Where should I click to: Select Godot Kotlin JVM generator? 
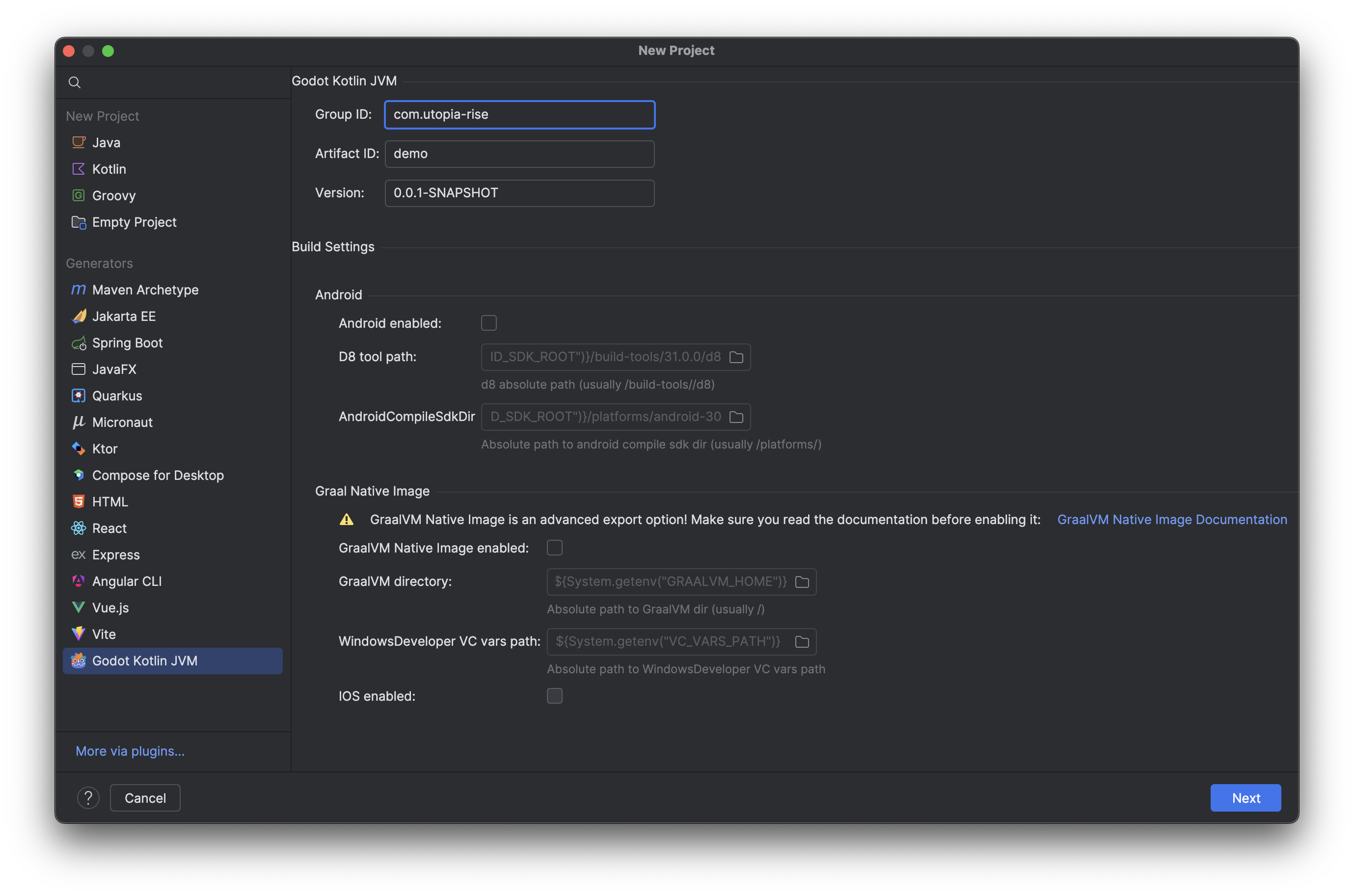click(x=173, y=661)
